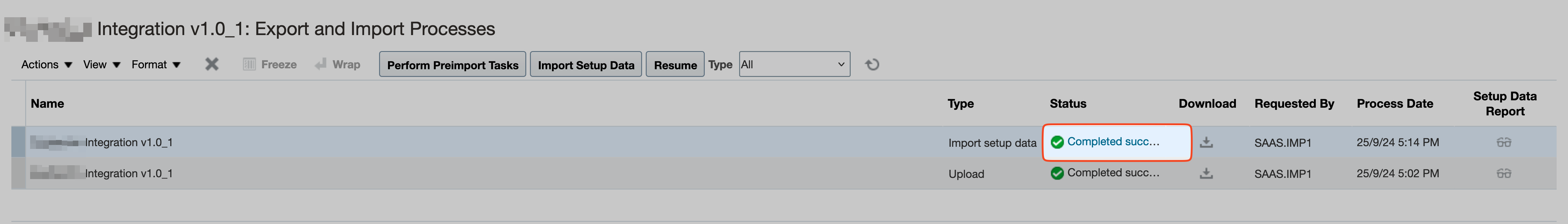Click the delete X icon in toolbar
Screen dimensions: 1568x224
click(x=211, y=64)
